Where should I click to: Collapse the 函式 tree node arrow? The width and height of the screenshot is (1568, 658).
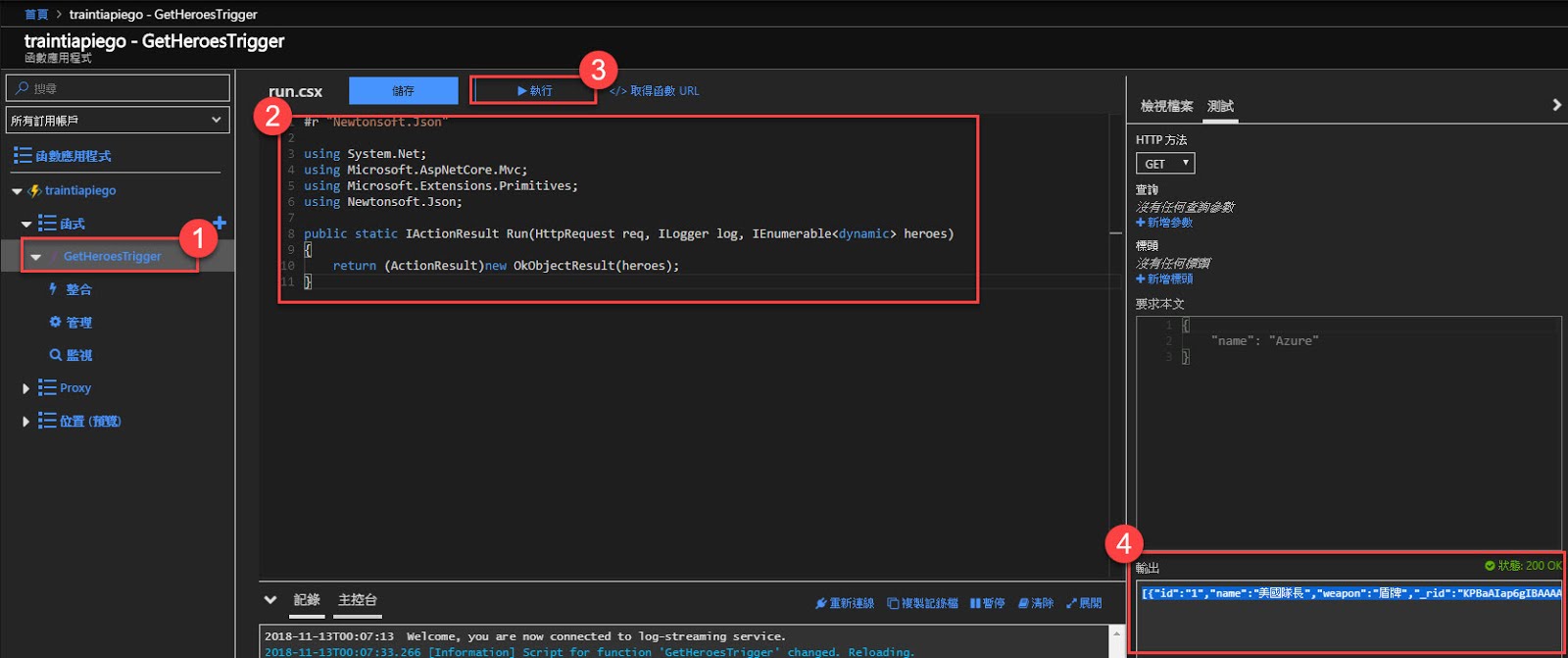pyautogui.click(x=26, y=224)
